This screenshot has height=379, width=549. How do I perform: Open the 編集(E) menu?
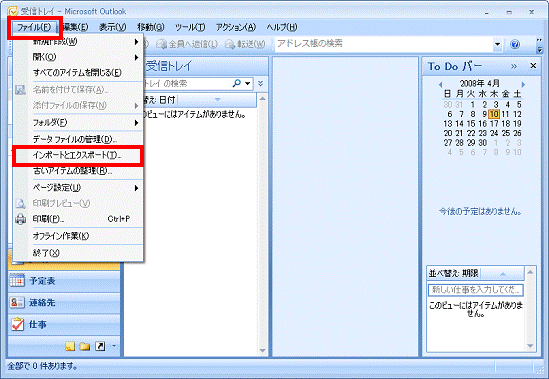click(x=76, y=27)
